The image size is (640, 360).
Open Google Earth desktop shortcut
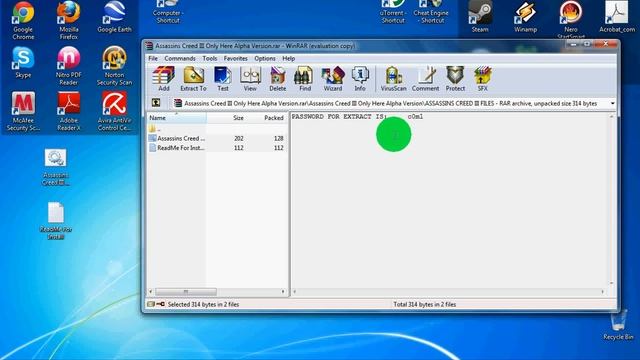114,17
